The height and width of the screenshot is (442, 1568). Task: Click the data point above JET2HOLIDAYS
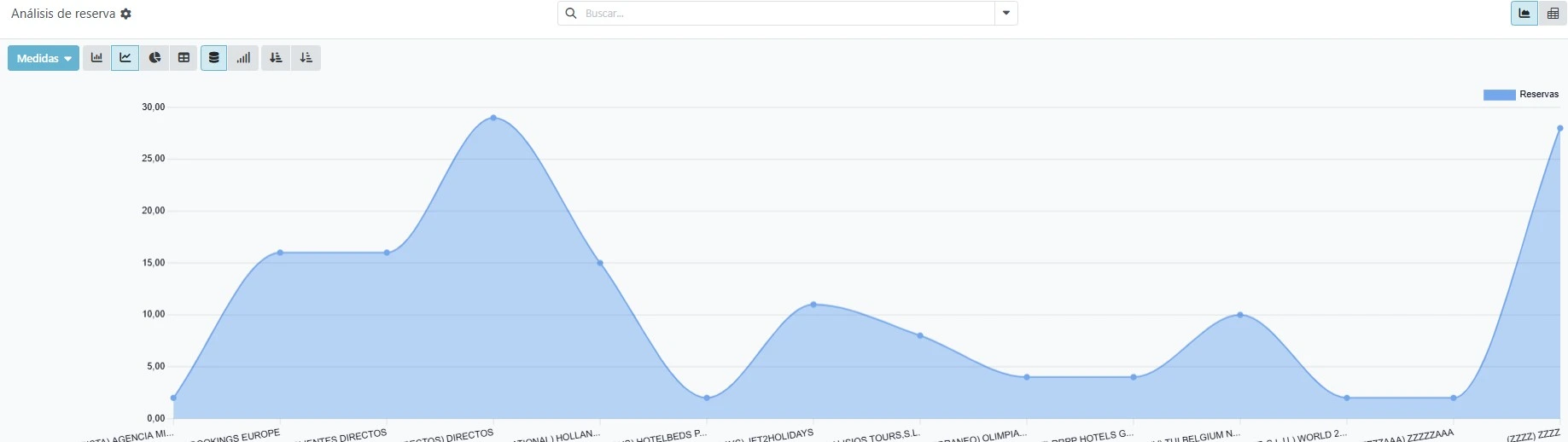813,305
